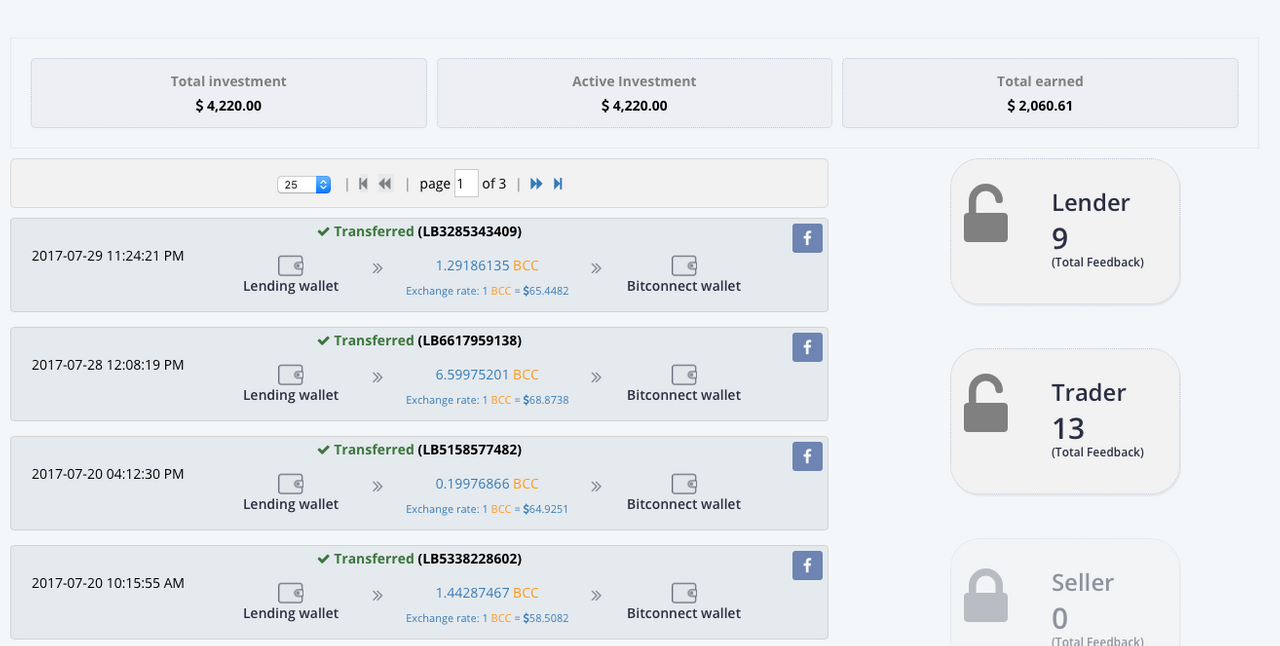Click the 1.29186135 BCC amount link
The image size is (1280, 646).
coord(487,266)
